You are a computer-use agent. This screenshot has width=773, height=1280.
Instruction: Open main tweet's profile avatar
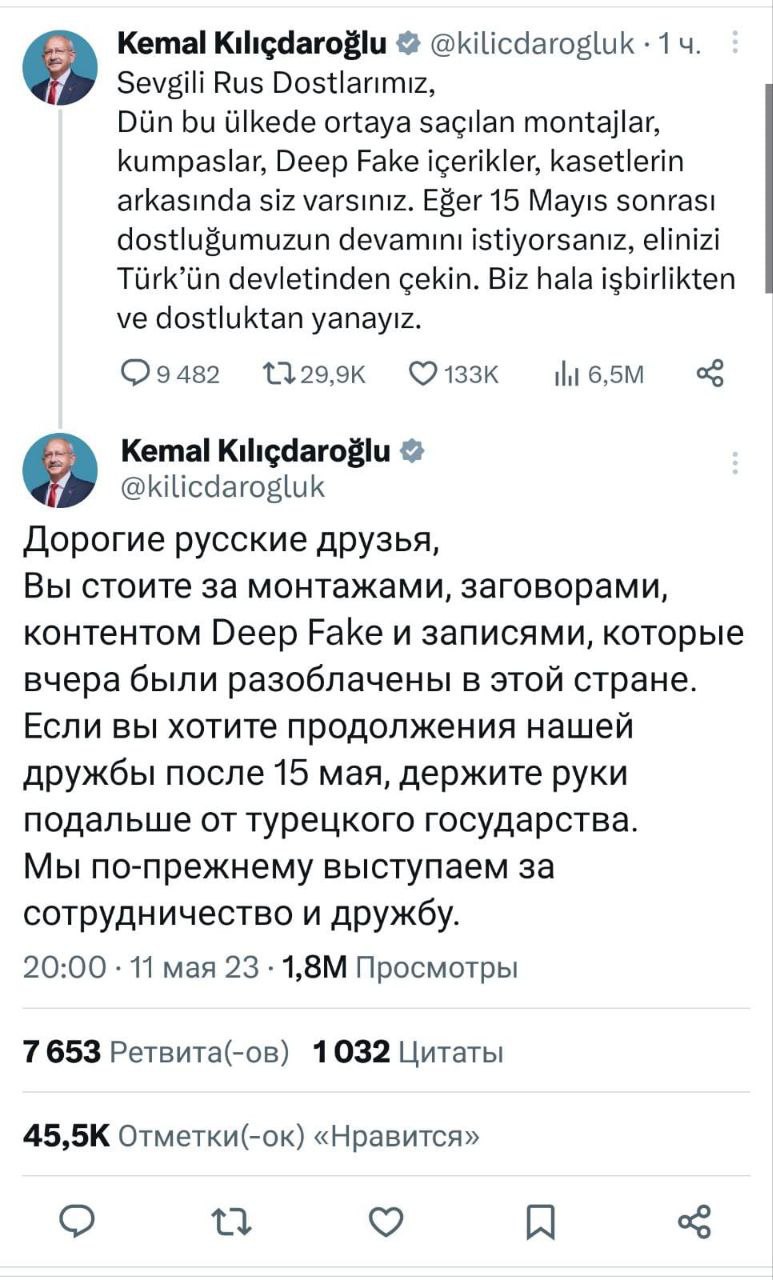[60, 470]
